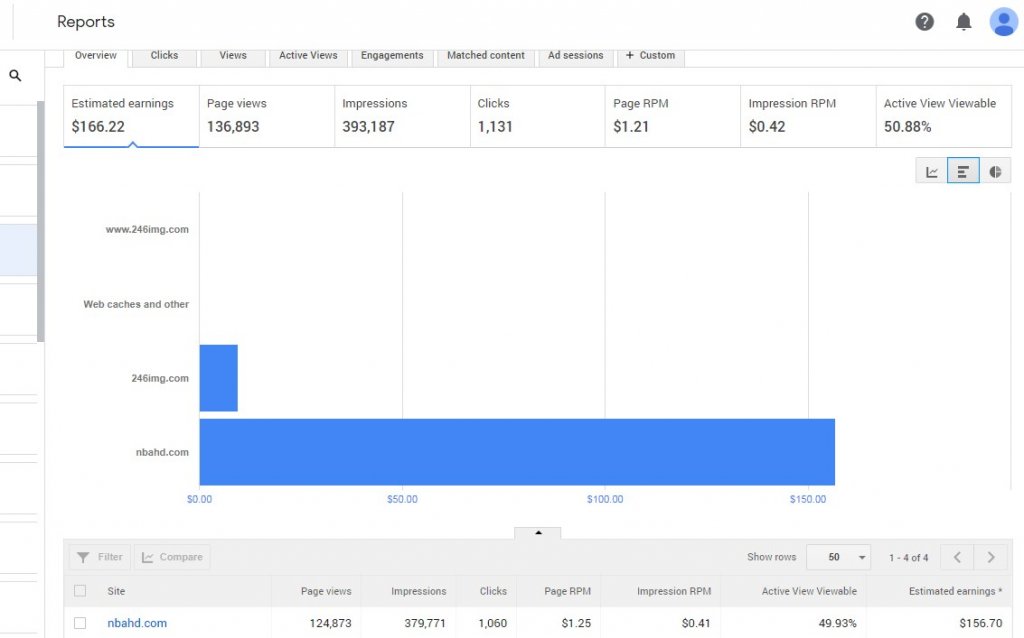Viewport: 1024px width, 638px height.
Task: Switch to the Ad sessions tab
Action: click(575, 56)
